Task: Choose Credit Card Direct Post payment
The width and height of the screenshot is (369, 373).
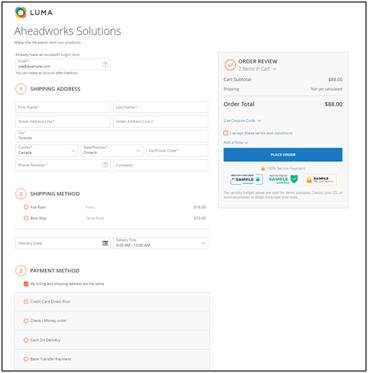Action: (26, 302)
